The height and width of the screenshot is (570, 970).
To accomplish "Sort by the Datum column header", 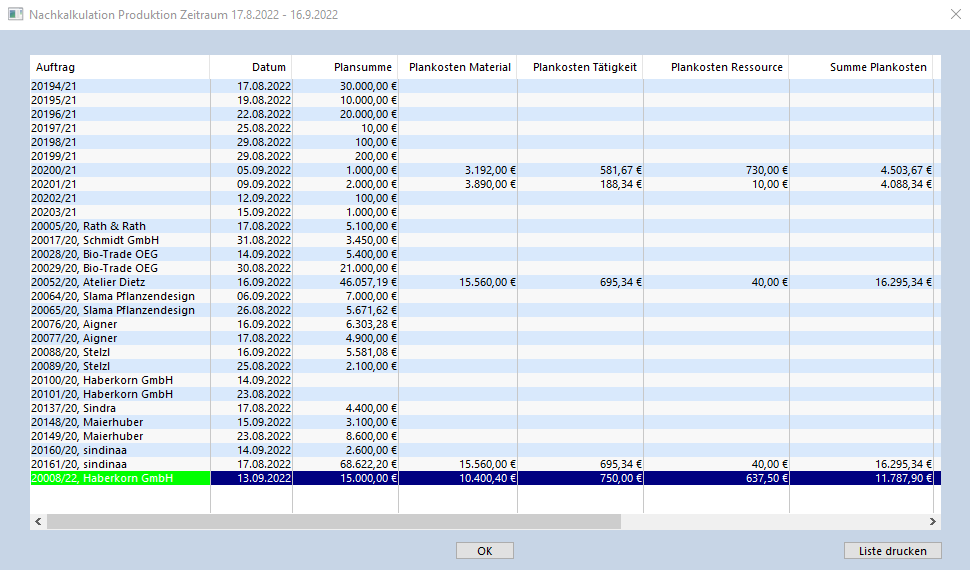I will coord(251,67).
